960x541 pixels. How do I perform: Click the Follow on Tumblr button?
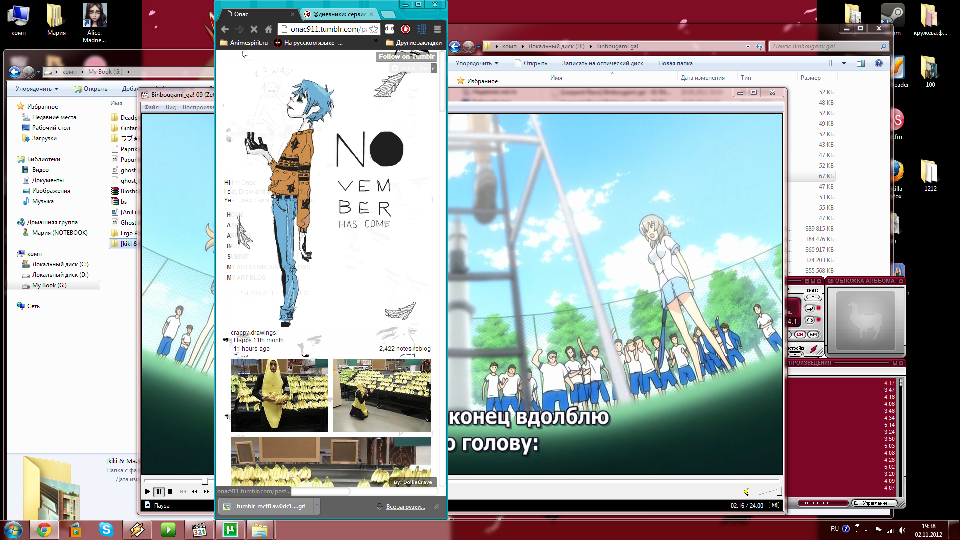[x=407, y=56]
